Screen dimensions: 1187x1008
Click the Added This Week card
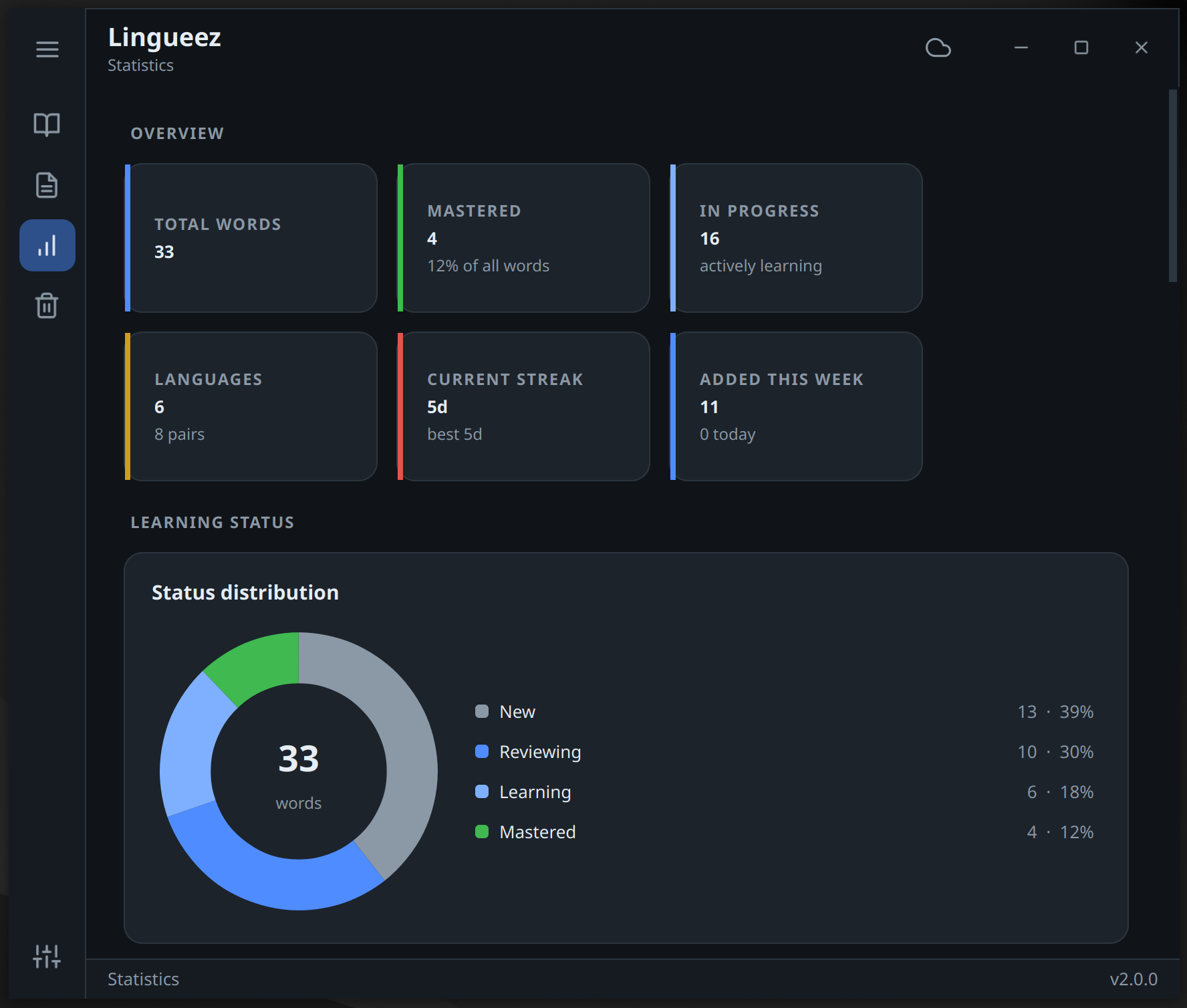coord(797,406)
